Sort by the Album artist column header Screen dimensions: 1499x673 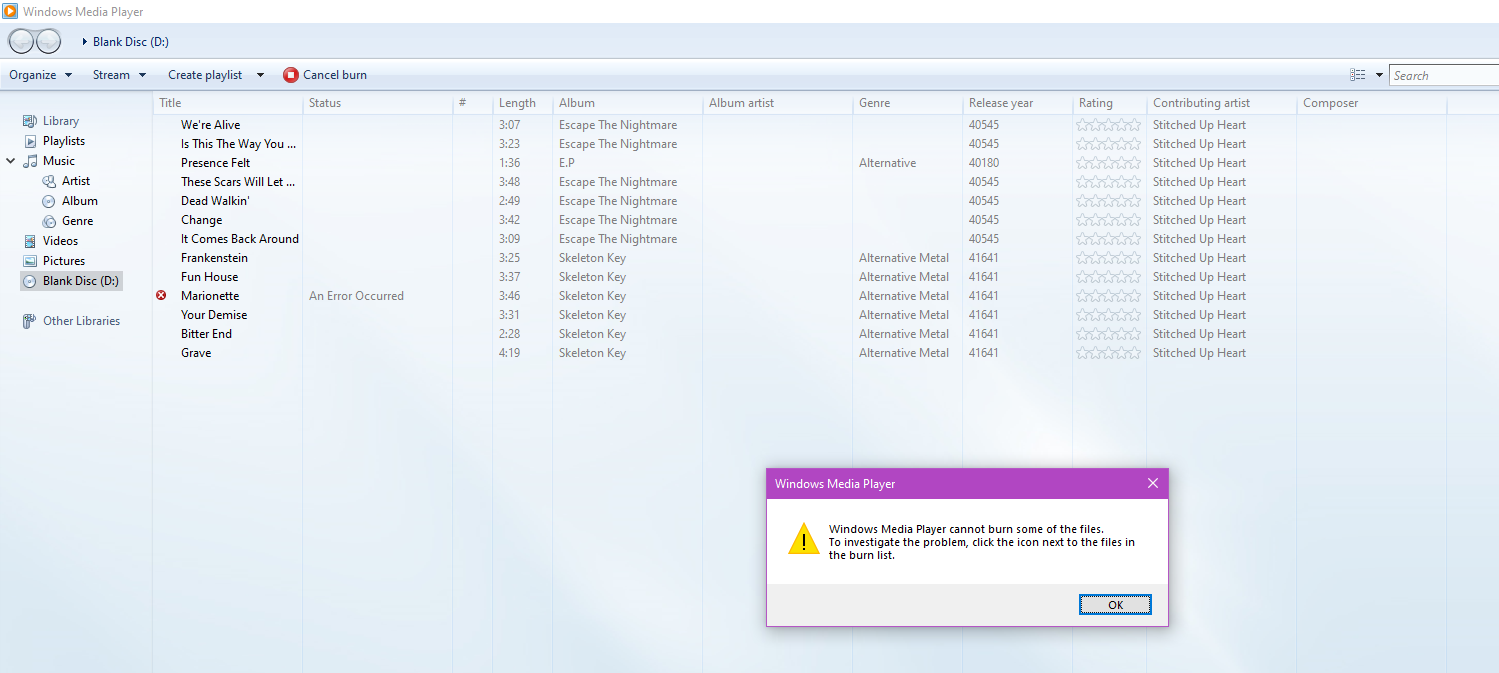[x=778, y=103]
